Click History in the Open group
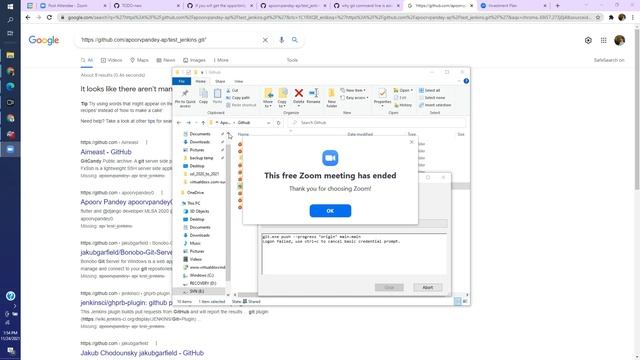The image size is (640, 360). (x=403, y=105)
